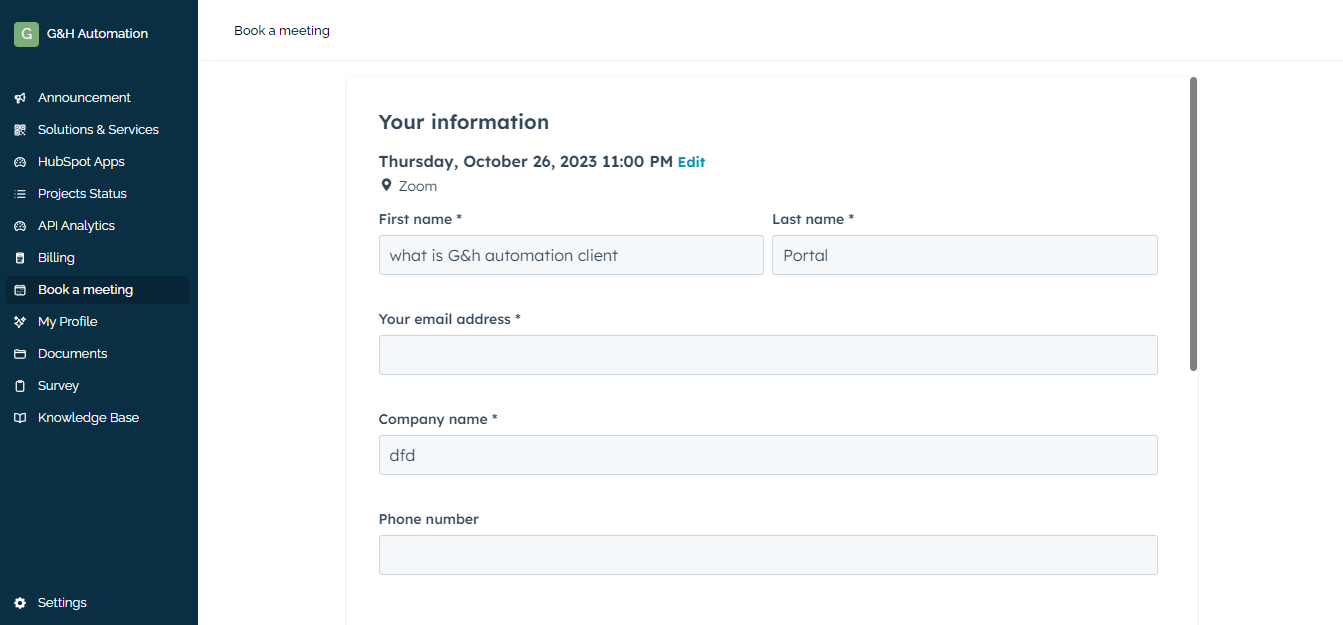Image resolution: width=1343 pixels, height=625 pixels.
Task: Click the Documents folder icon
Action: [19, 354]
